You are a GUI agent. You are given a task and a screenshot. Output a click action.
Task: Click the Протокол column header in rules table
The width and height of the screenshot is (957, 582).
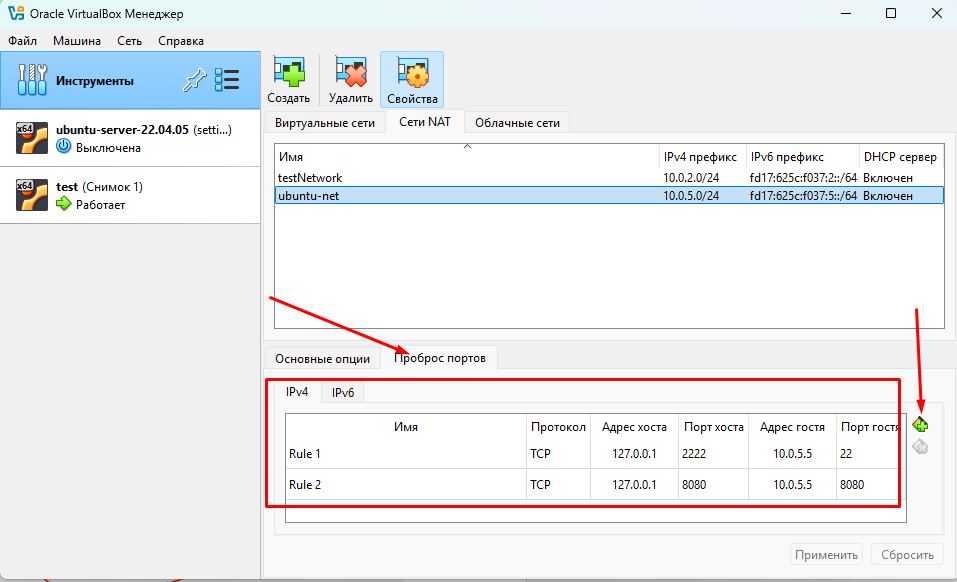558,427
